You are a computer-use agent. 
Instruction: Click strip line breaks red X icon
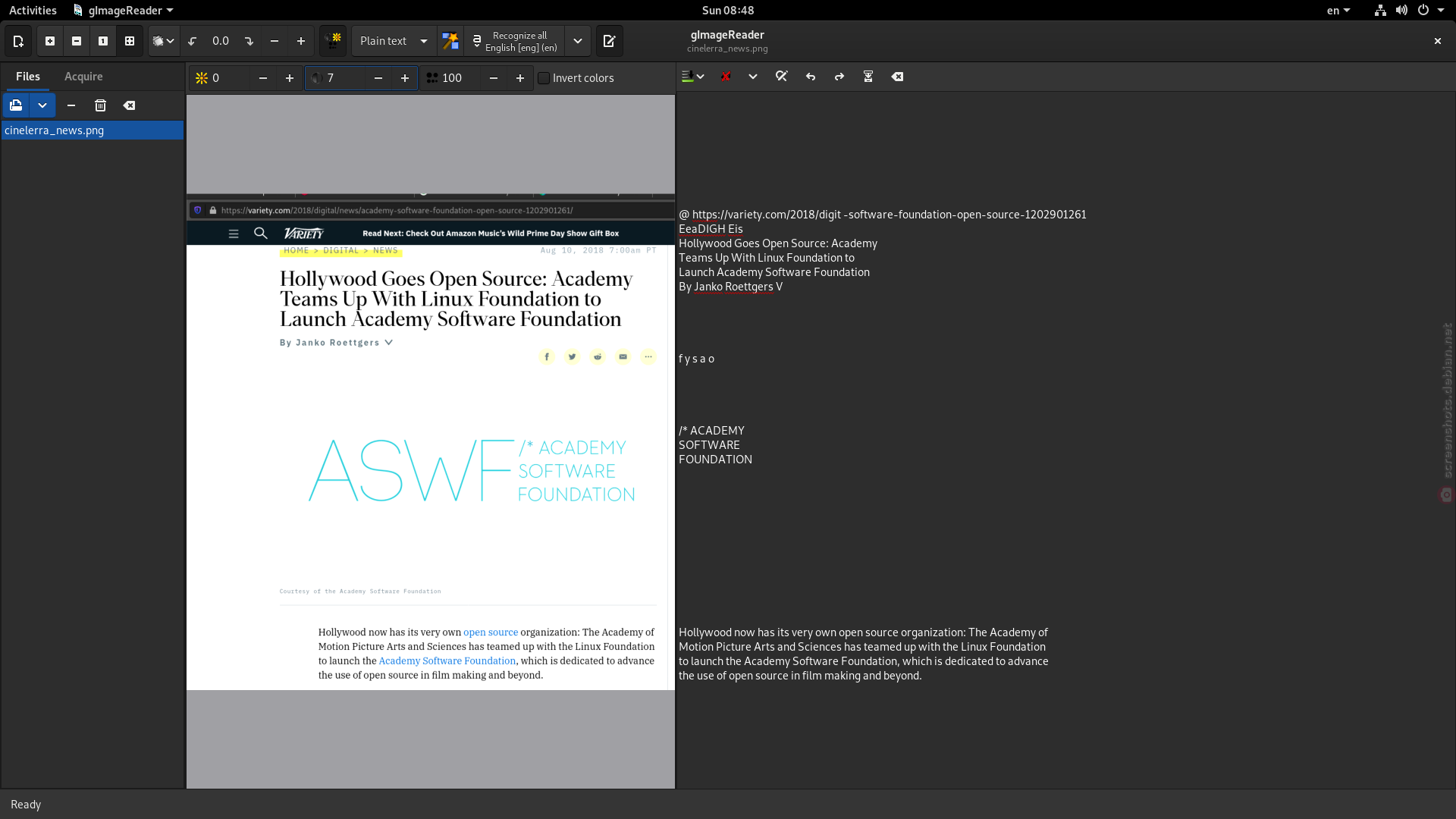(726, 77)
